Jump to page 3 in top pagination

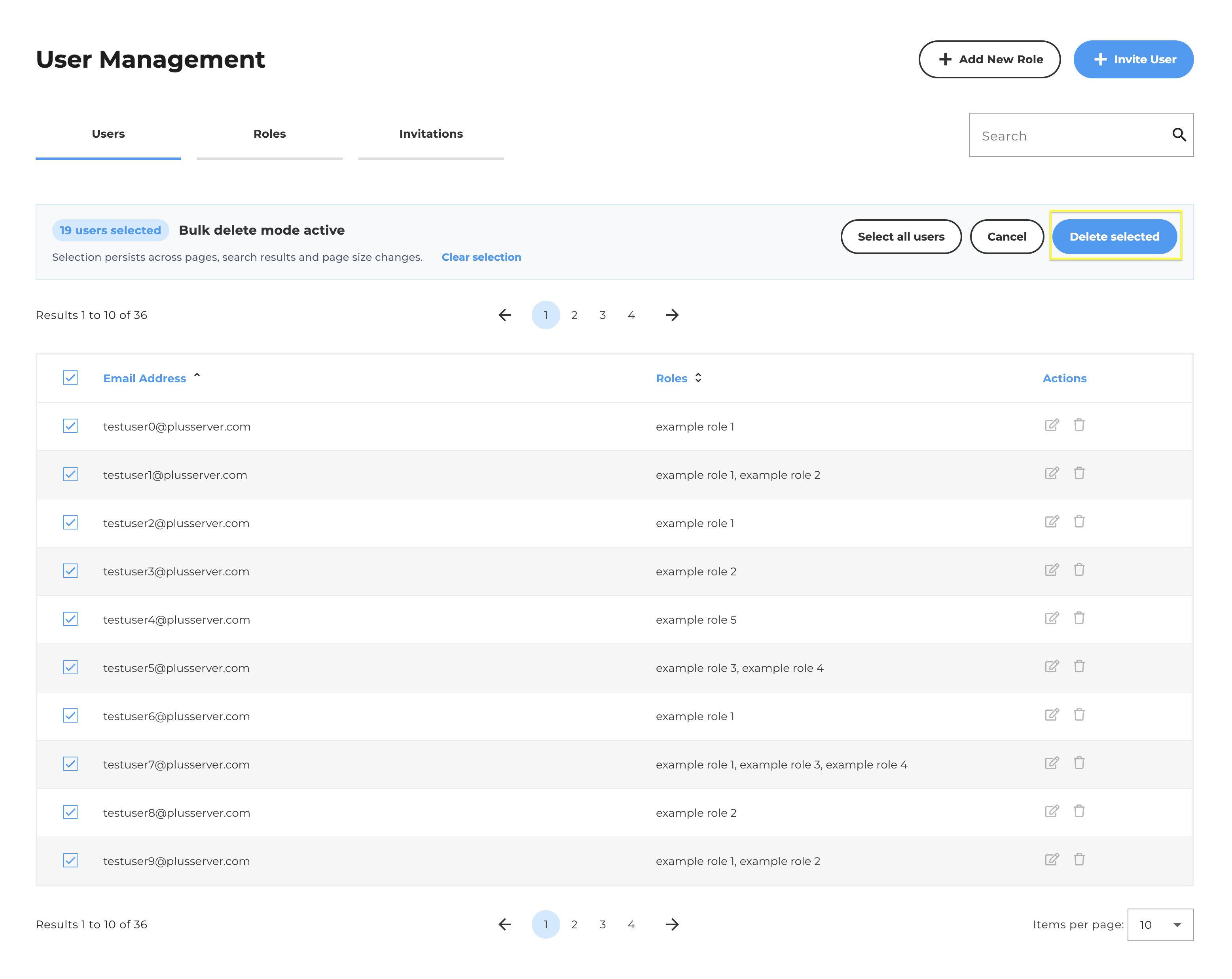(x=603, y=315)
